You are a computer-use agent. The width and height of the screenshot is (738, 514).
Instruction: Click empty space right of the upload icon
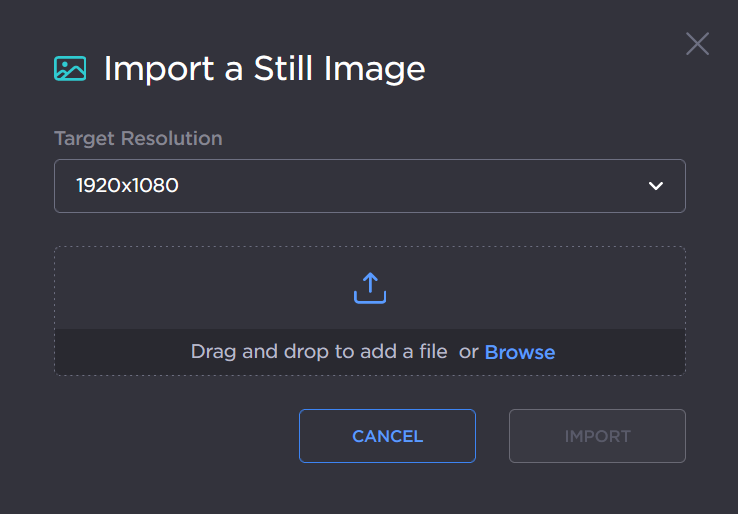click(x=540, y=288)
